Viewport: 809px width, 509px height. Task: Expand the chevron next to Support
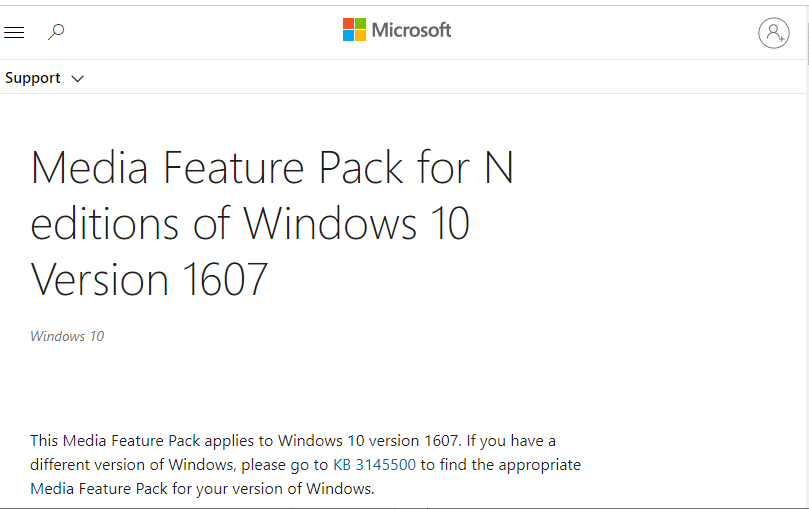coord(78,78)
